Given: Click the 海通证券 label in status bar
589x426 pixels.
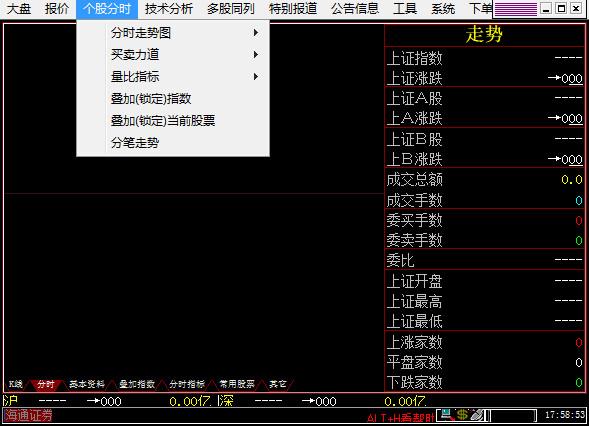Looking at the screenshot, I should tap(29, 415).
